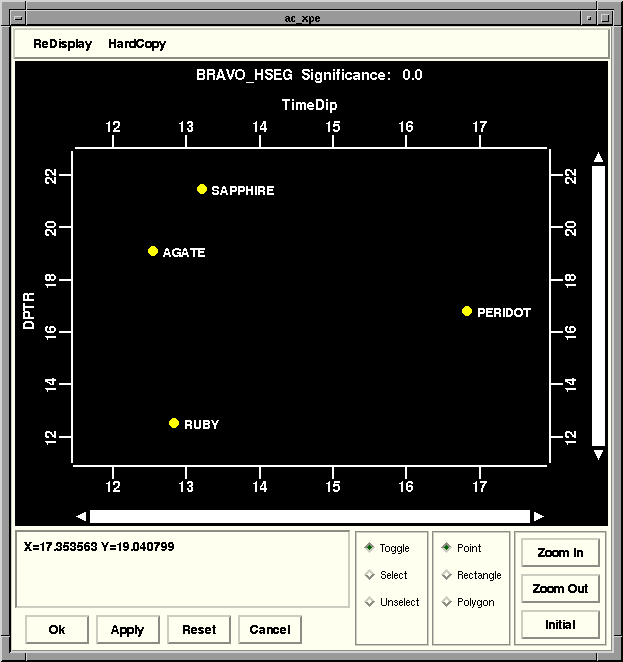Click the Apply button
Viewport: 623px width, 662px height.
click(127, 630)
